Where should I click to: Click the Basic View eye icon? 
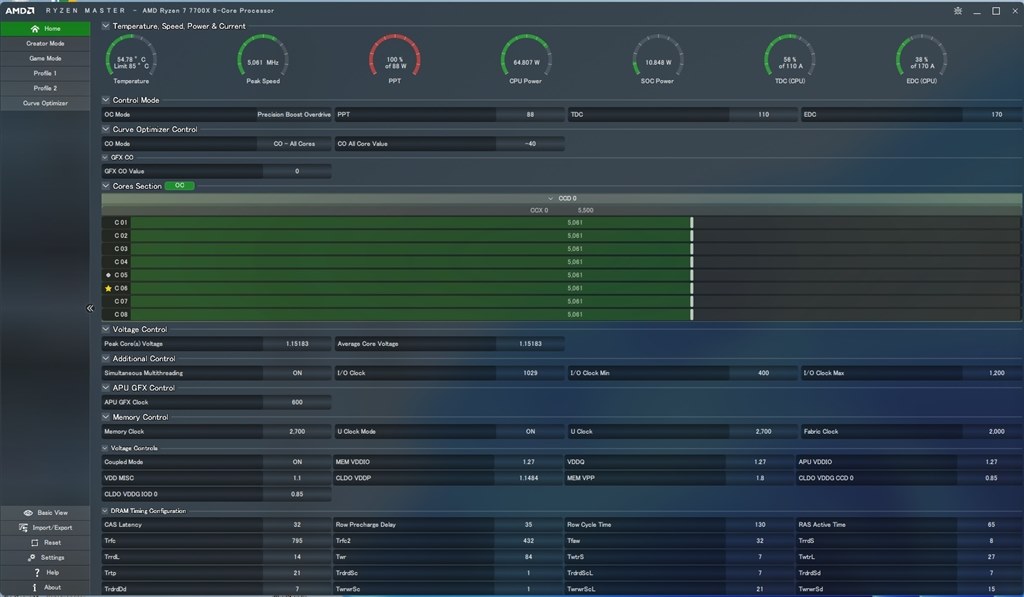tap(28, 513)
